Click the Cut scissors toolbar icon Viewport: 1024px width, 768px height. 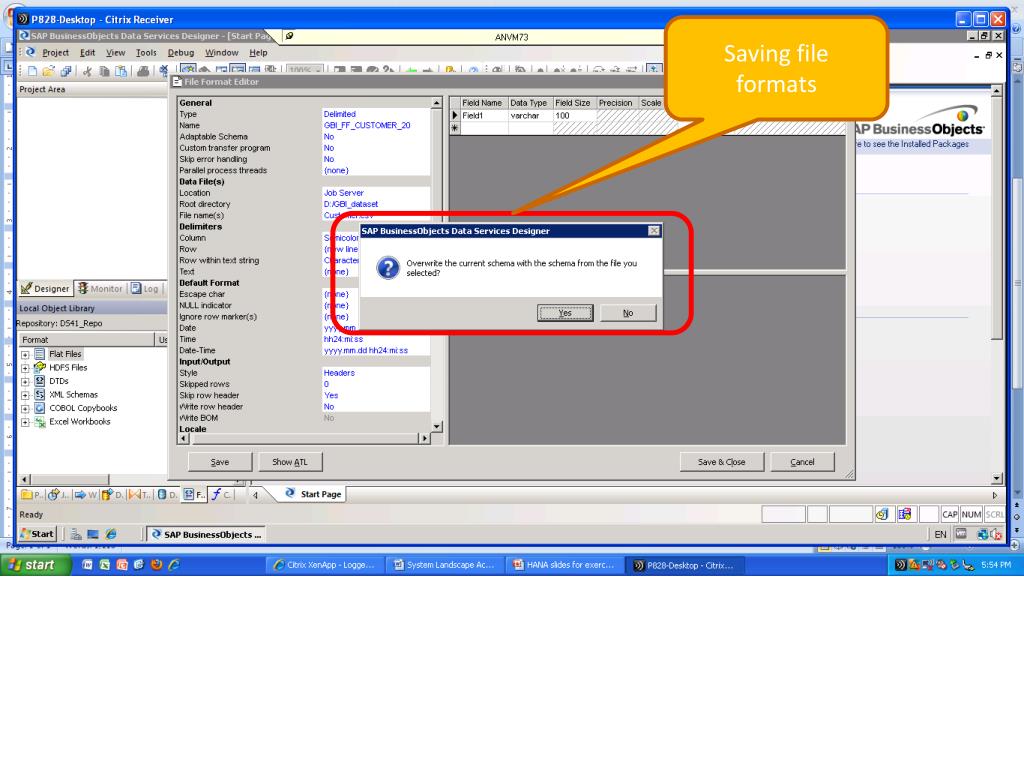click(87, 71)
